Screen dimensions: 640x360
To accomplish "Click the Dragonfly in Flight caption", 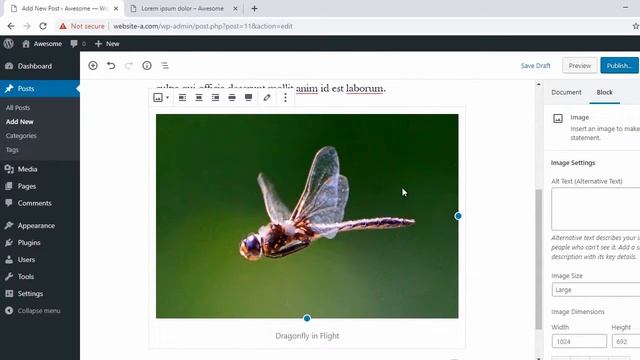I will click(307, 336).
